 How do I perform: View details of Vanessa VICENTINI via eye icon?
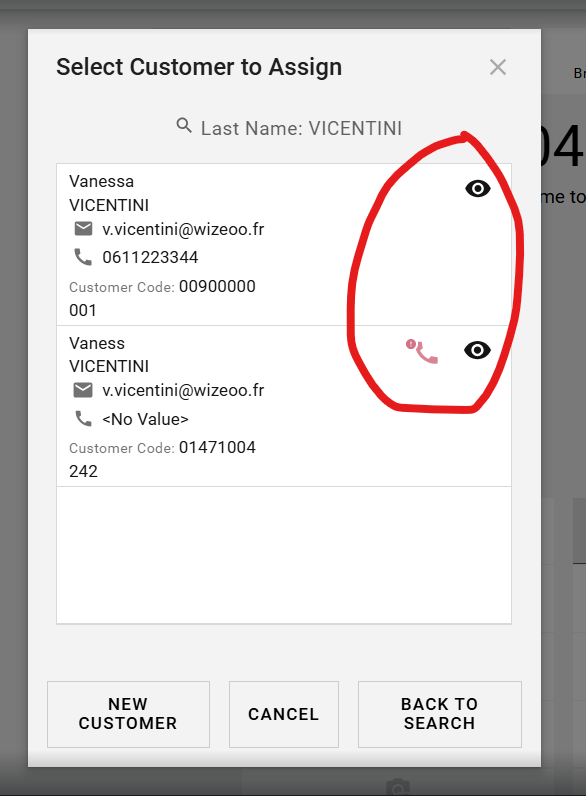click(477, 189)
